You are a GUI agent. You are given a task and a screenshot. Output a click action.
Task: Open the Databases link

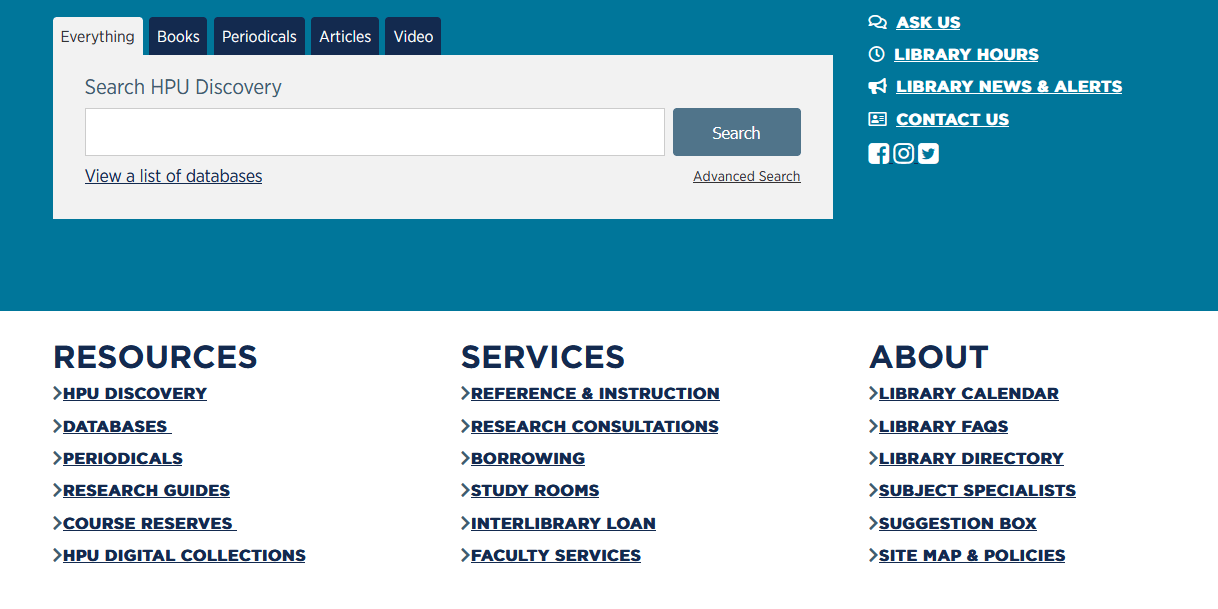[117, 426]
